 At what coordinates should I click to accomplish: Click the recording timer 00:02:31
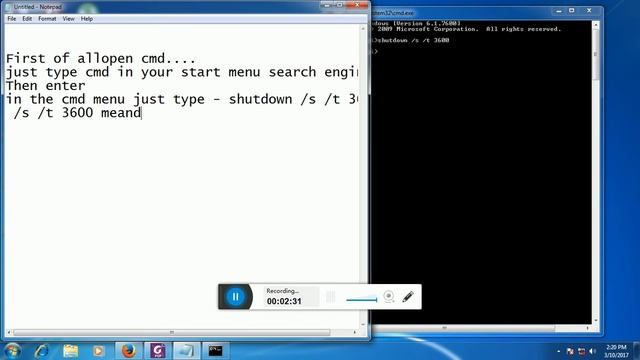coord(284,301)
